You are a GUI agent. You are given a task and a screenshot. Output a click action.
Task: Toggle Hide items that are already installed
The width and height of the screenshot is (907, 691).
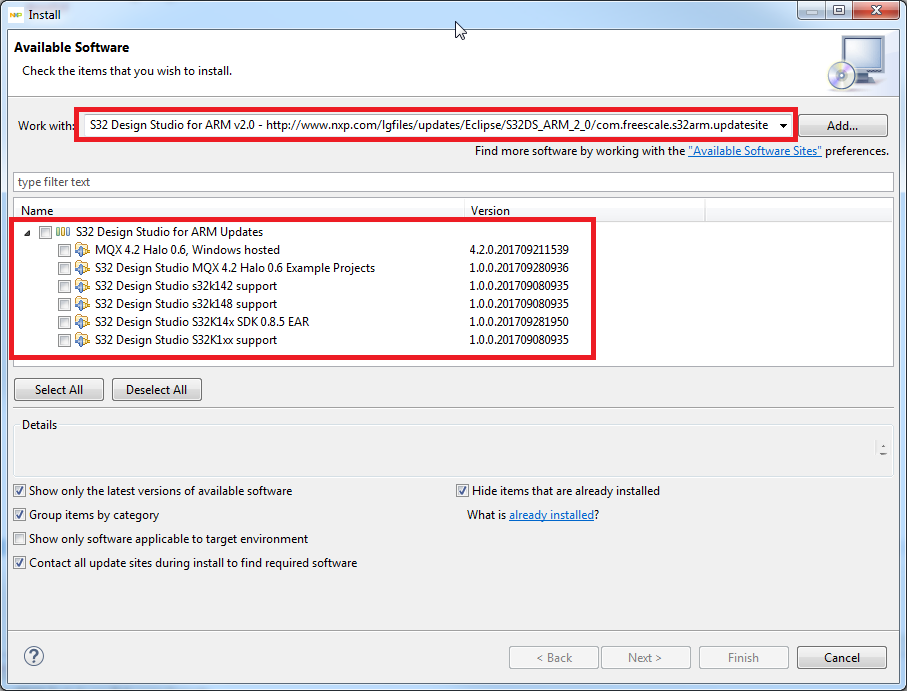coord(462,491)
